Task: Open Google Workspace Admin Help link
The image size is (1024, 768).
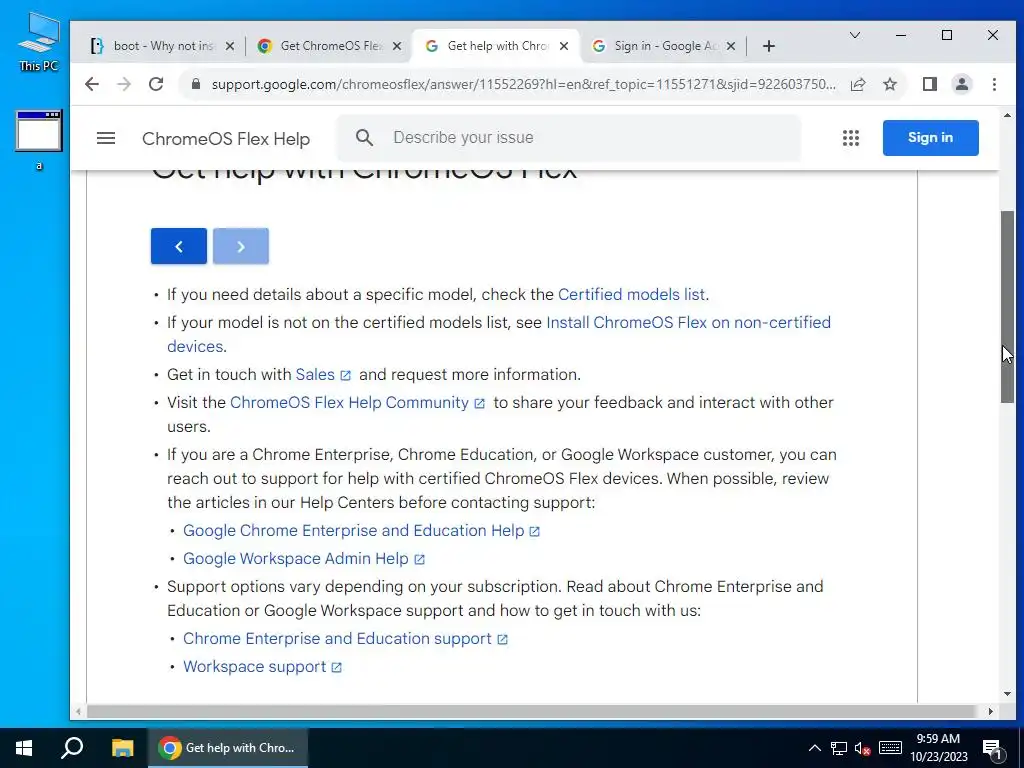Action: [x=295, y=559]
